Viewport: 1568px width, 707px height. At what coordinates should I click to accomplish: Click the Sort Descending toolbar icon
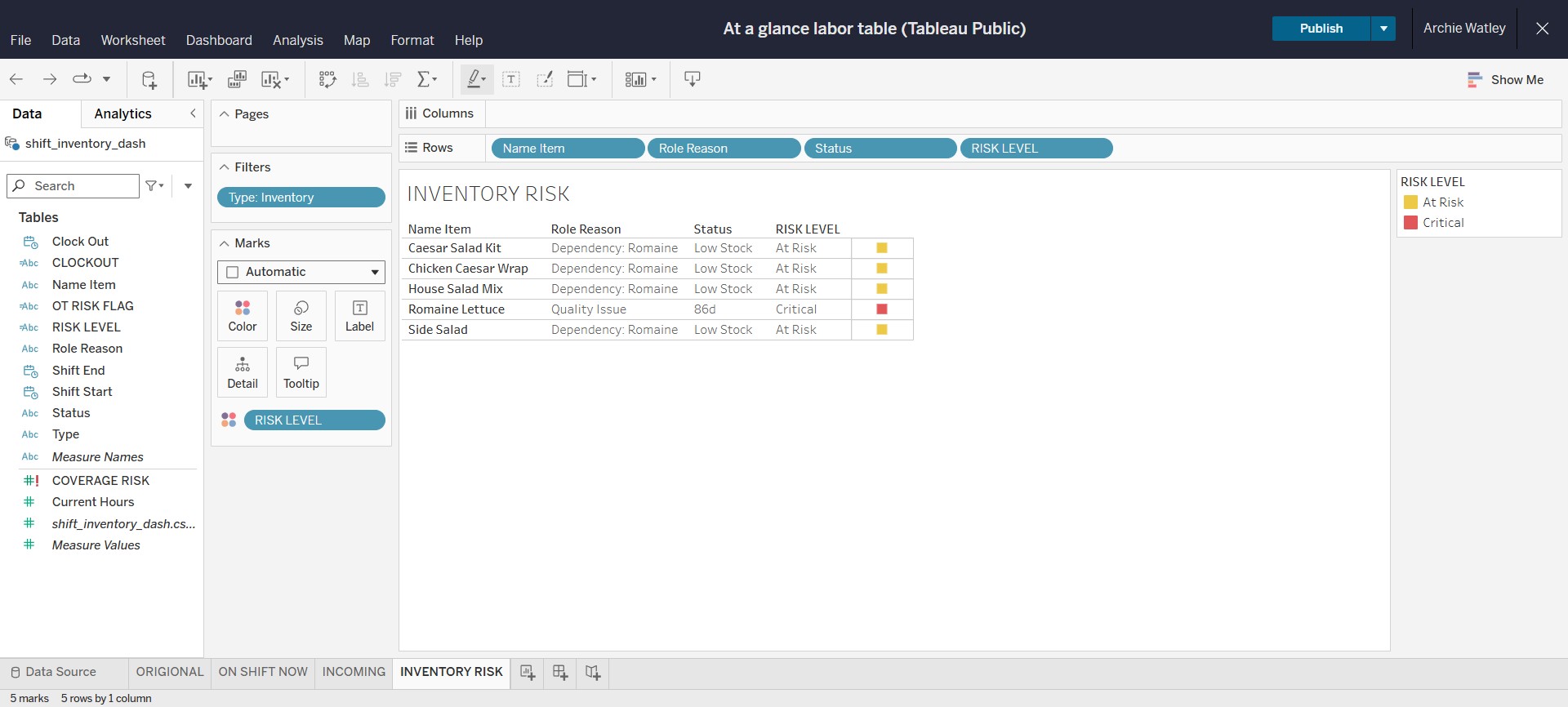(393, 79)
